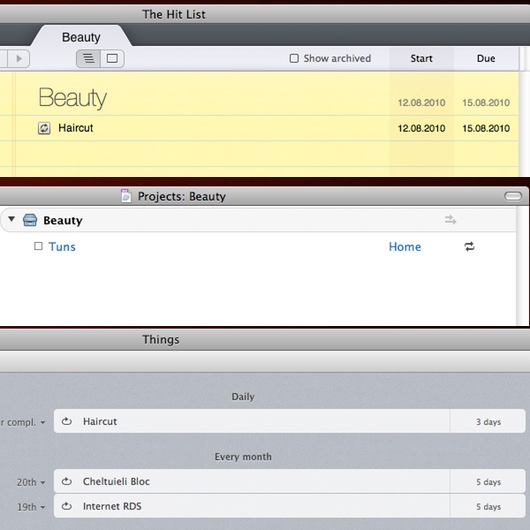Click the forward navigation arrow button
Screen dimensions: 530x530
click(18, 58)
